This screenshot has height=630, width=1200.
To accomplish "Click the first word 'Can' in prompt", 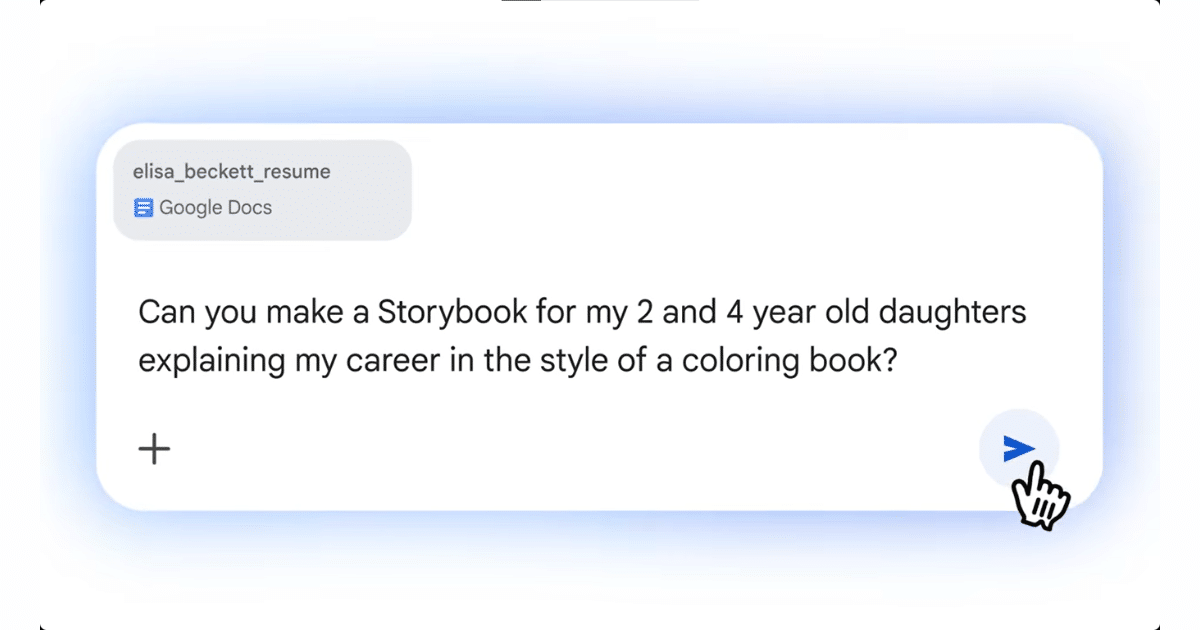I will coord(166,312).
